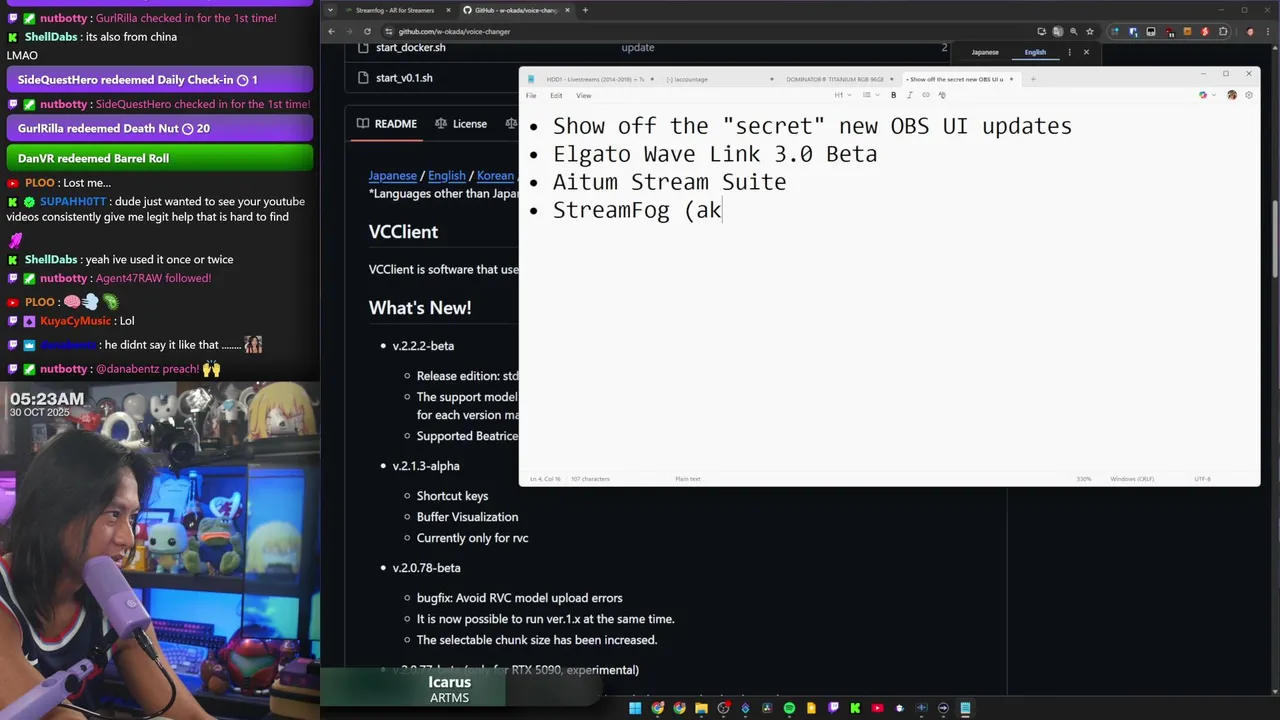Open Kick from the taskbar

(855, 708)
